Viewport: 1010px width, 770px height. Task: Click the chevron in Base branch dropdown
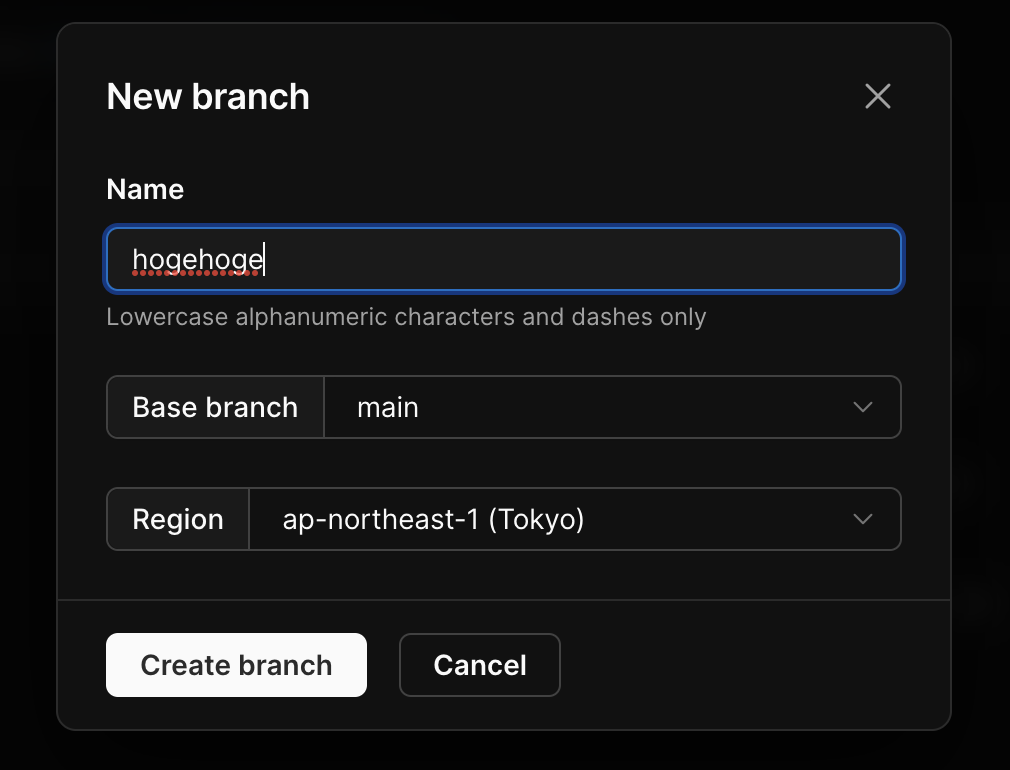point(862,407)
